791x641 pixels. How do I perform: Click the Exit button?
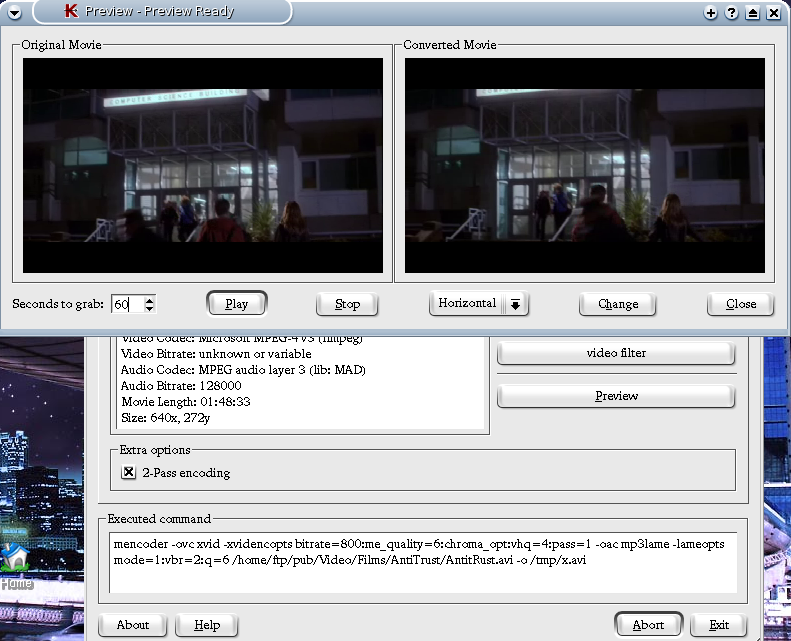click(x=719, y=625)
